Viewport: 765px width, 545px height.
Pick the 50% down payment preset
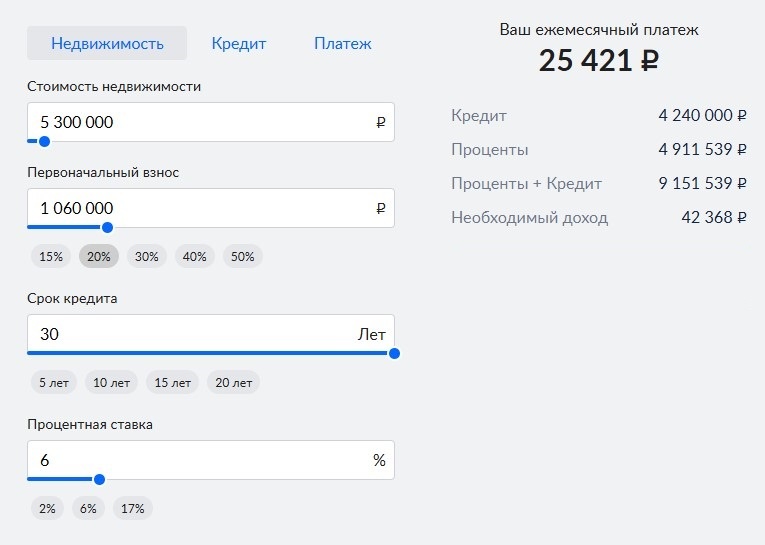click(243, 257)
